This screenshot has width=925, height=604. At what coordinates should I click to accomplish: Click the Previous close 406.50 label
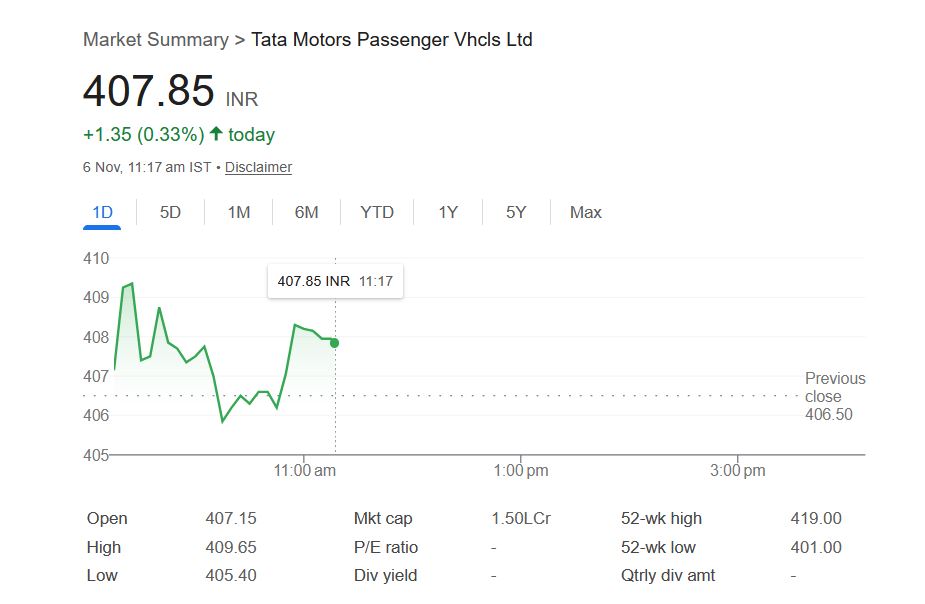point(834,396)
